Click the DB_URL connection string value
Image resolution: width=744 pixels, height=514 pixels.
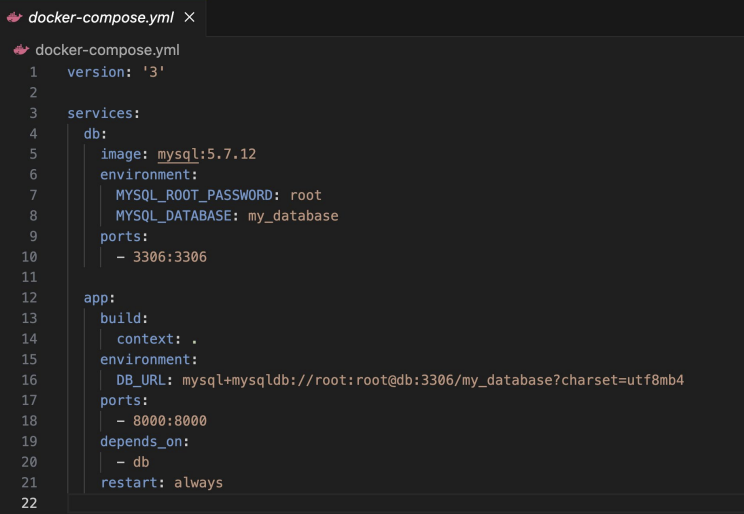coord(433,380)
